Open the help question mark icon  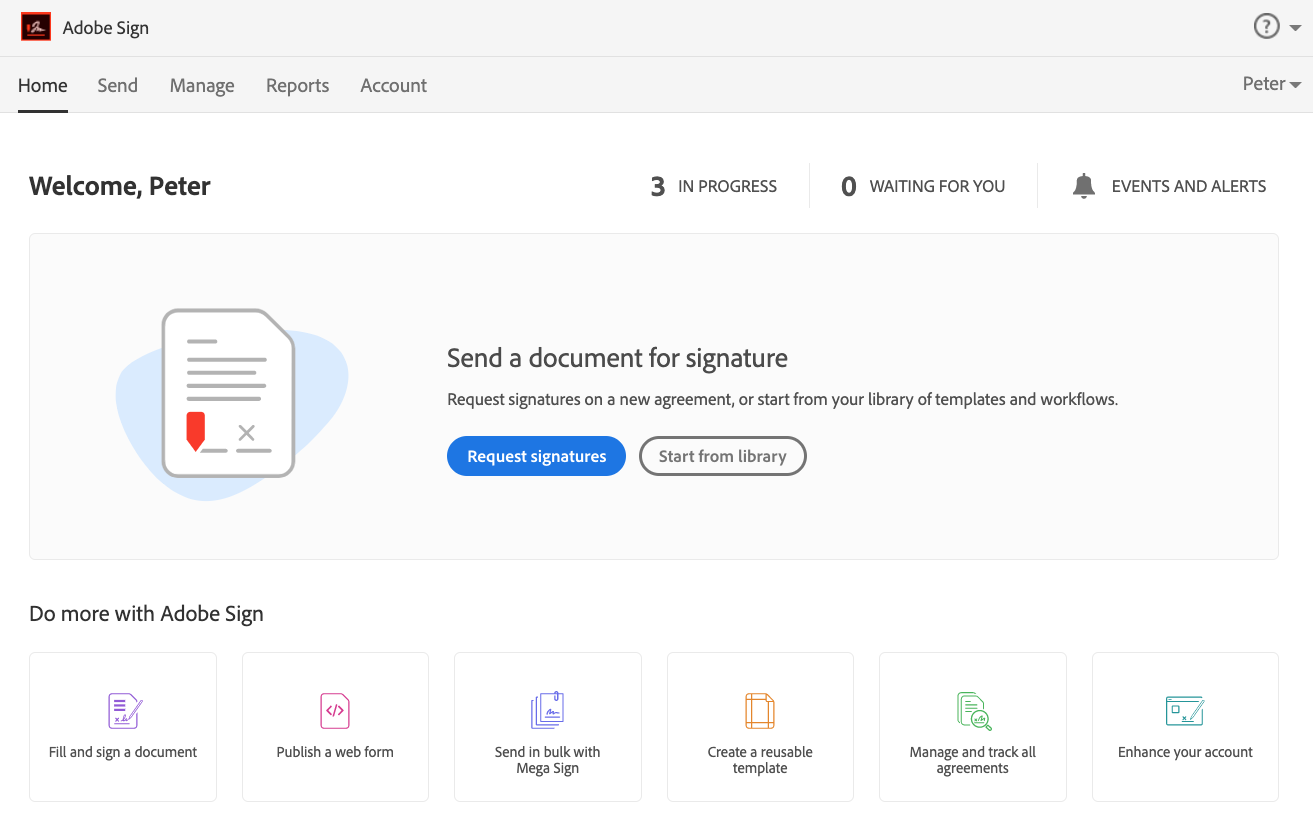point(1266,27)
